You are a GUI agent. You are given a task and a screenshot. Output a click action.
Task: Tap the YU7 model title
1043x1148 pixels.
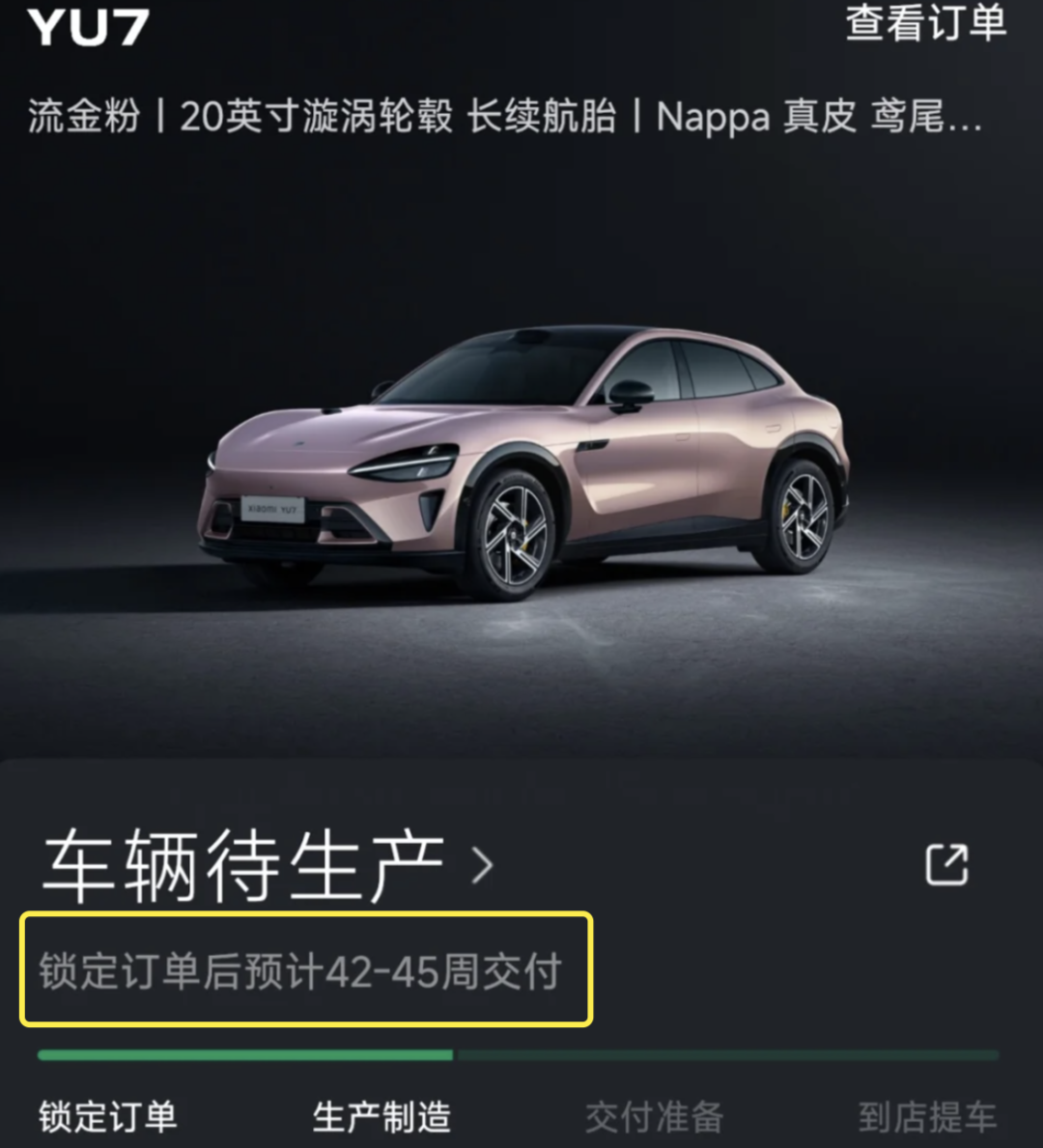(88, 27)
